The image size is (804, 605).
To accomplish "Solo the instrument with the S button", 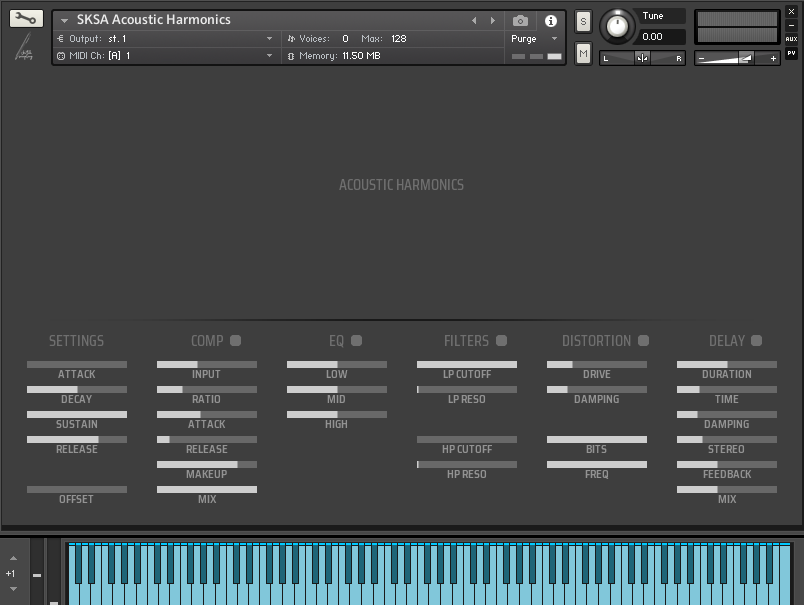I will [x=583, y=22].
